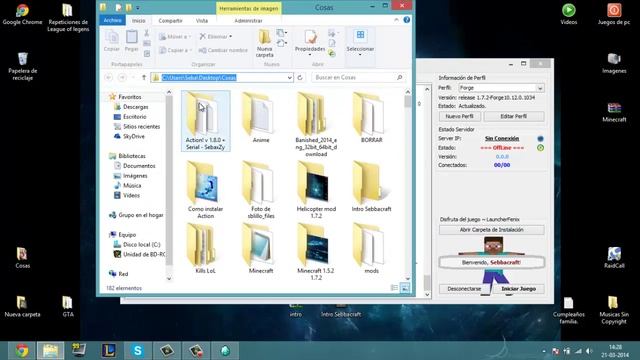Click the Chrome taskbar icon
640x360 pixels.
[22, 350]
